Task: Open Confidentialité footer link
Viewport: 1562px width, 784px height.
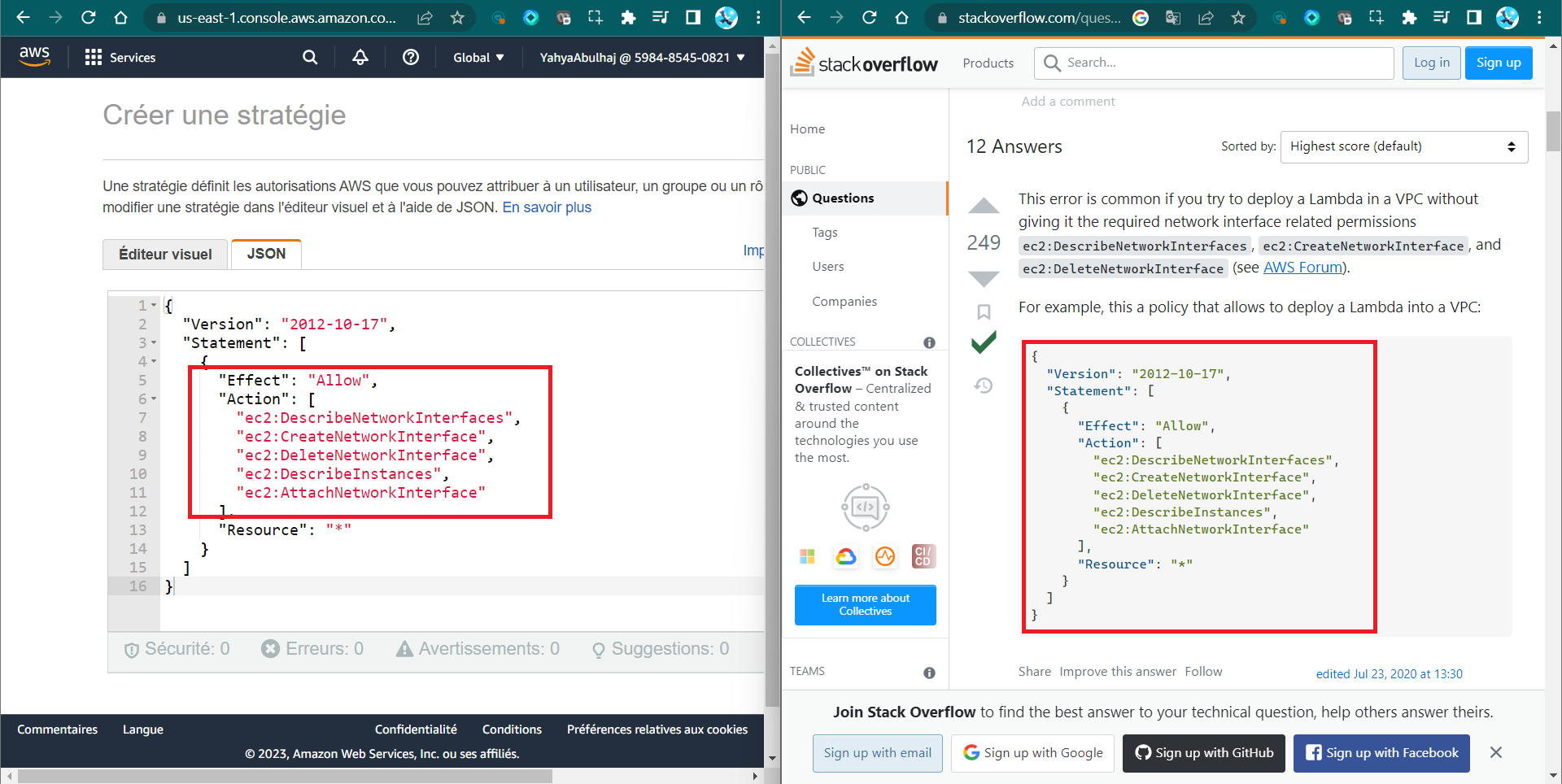Action: pos(416,730)
